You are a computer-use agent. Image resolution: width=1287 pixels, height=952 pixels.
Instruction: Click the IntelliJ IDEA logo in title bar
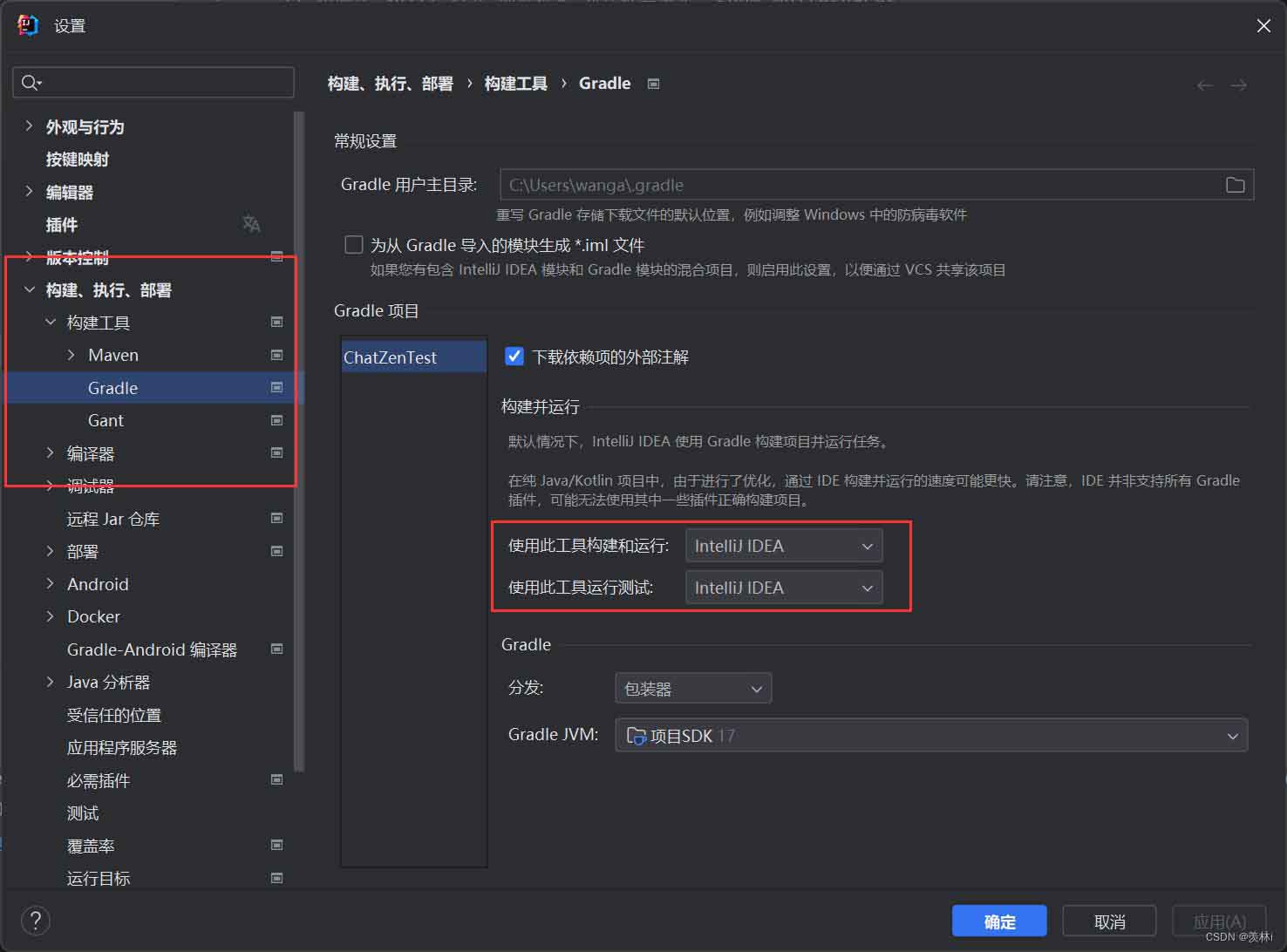28,25
